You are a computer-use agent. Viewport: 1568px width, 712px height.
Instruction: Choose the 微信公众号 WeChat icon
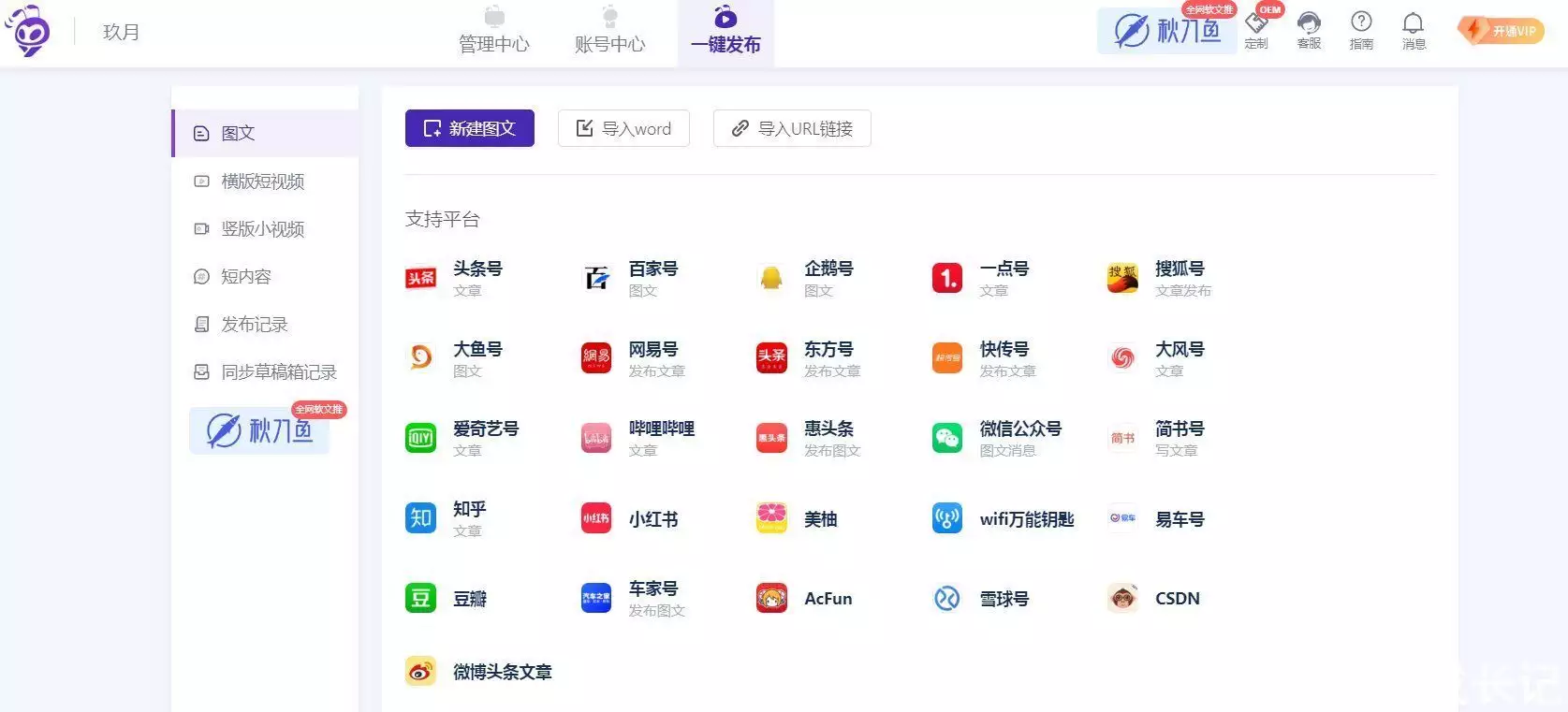pyautogui.click(x=947, y=438)
